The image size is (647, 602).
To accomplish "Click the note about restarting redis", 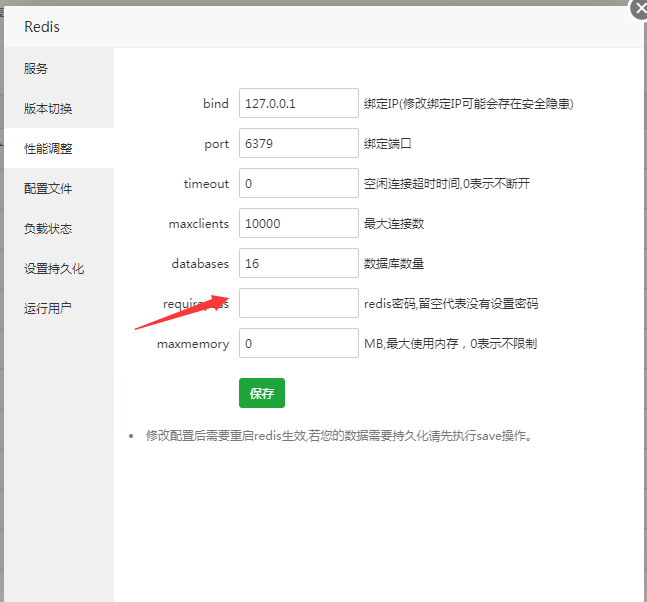I will pos(339,436).
